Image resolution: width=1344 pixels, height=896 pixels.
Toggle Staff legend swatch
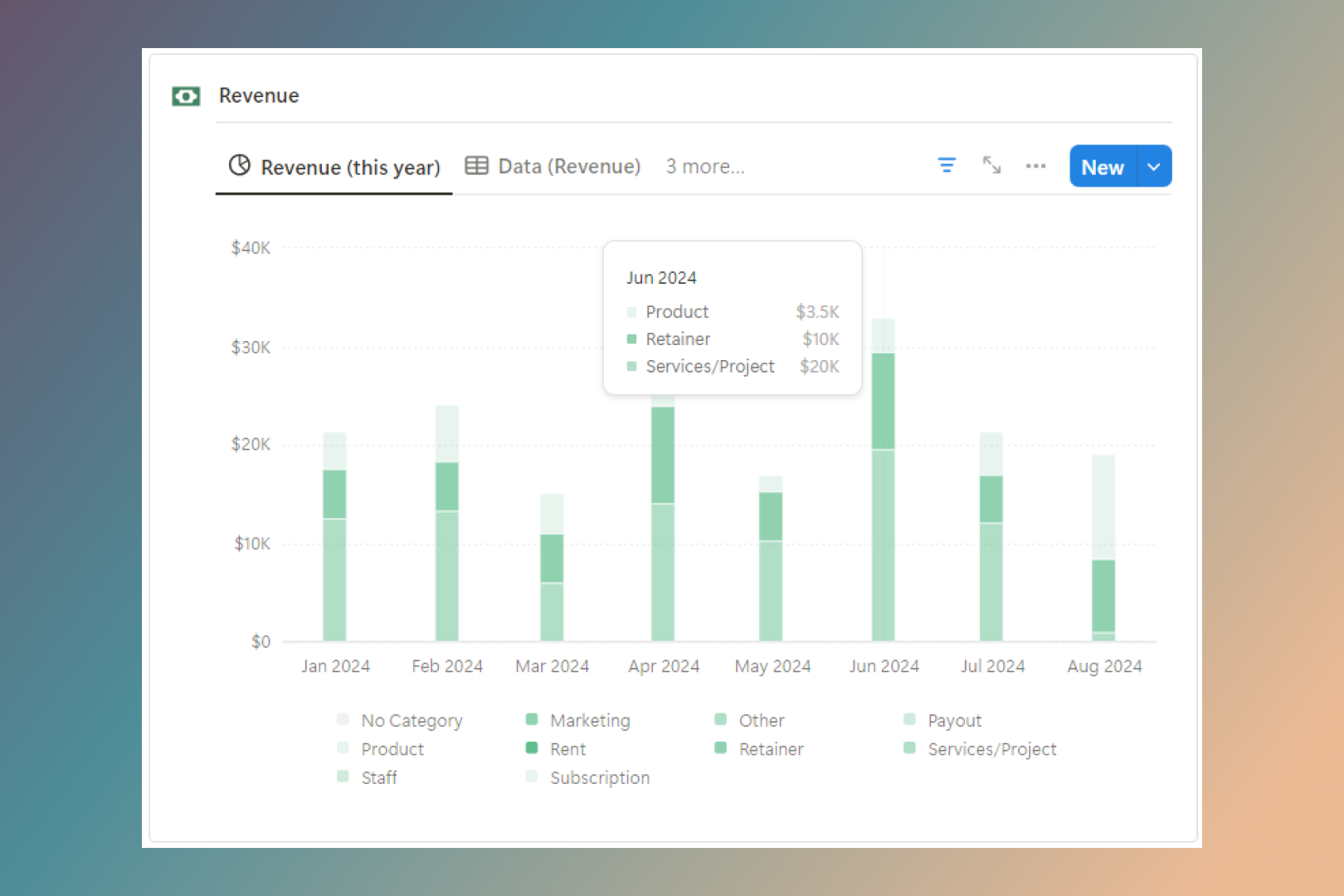click(343, 777)
